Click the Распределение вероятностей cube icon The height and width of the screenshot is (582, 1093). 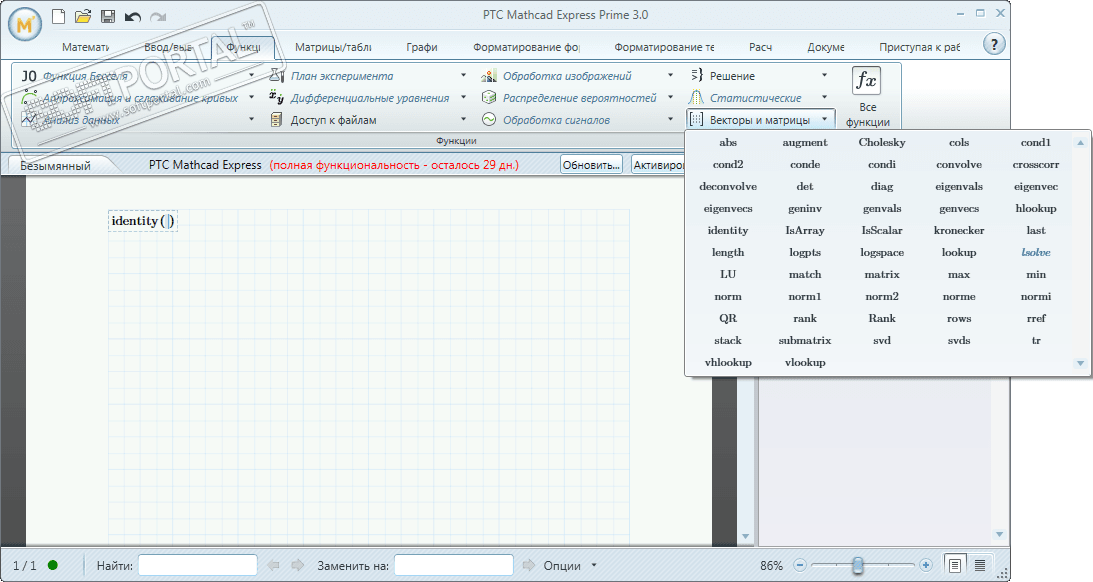489,98
